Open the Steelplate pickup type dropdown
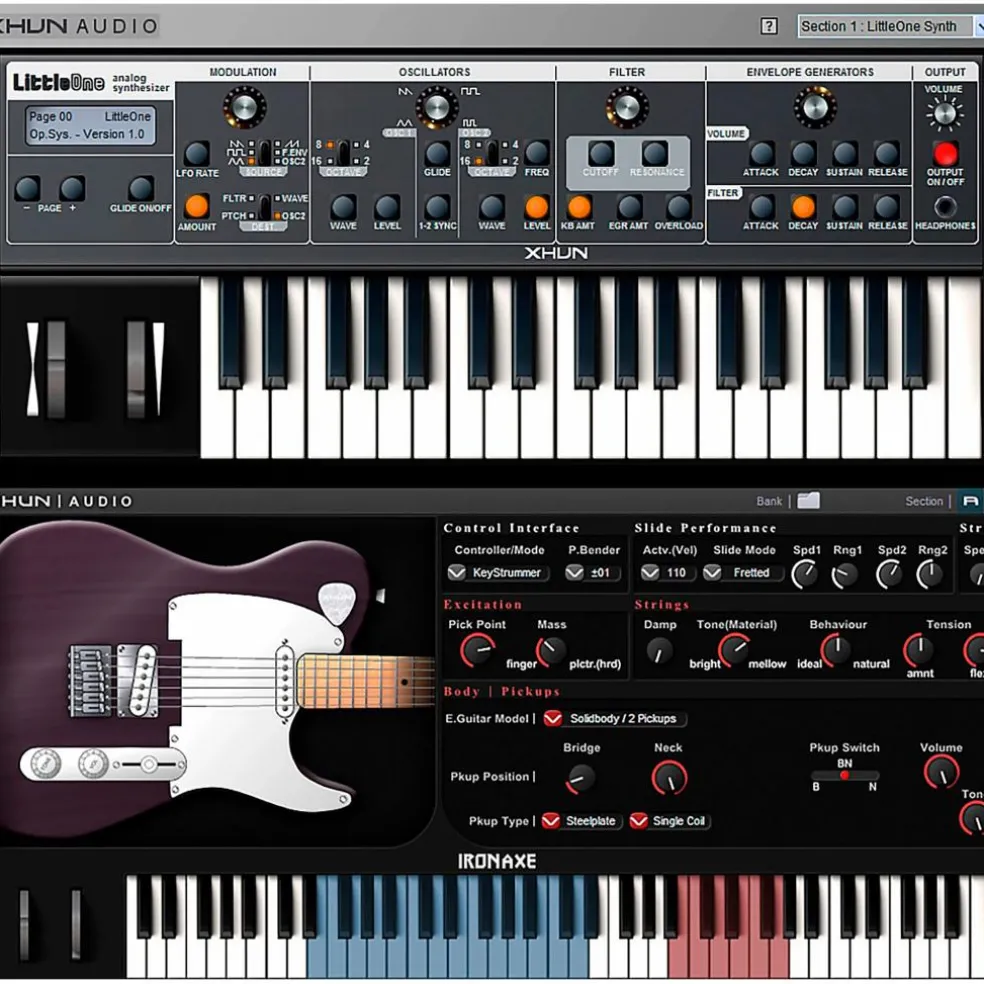The height and width of the screenshot is (984, 984). (581, 821)
